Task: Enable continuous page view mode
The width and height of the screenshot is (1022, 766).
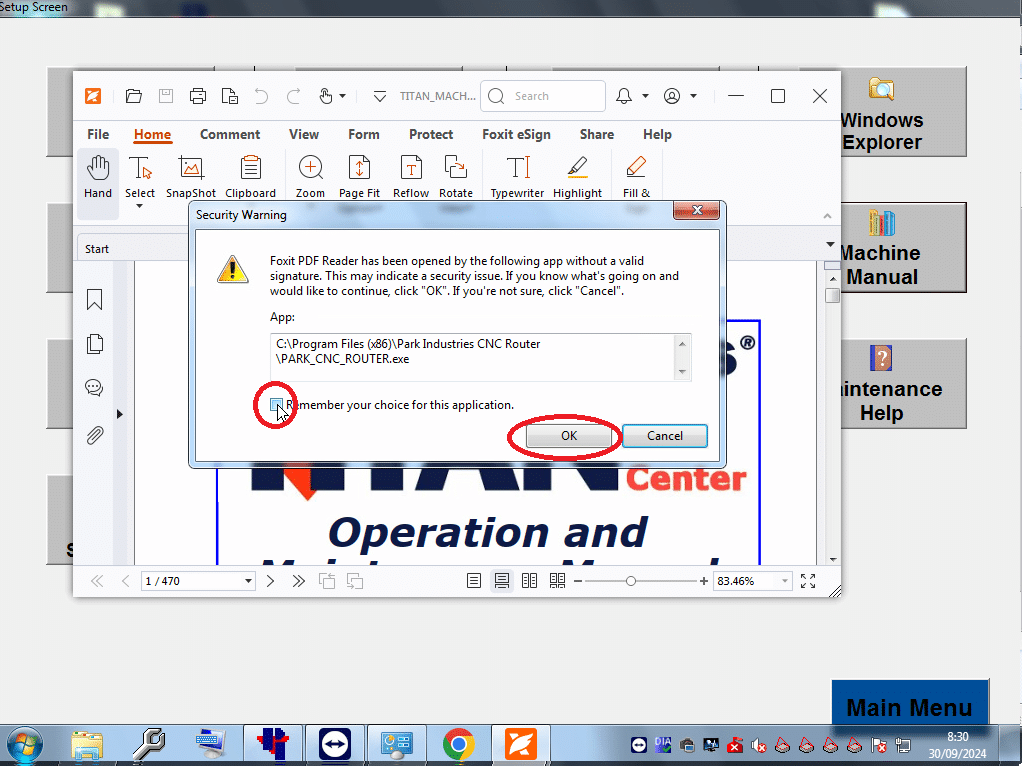Action: [x=502, y=581]
